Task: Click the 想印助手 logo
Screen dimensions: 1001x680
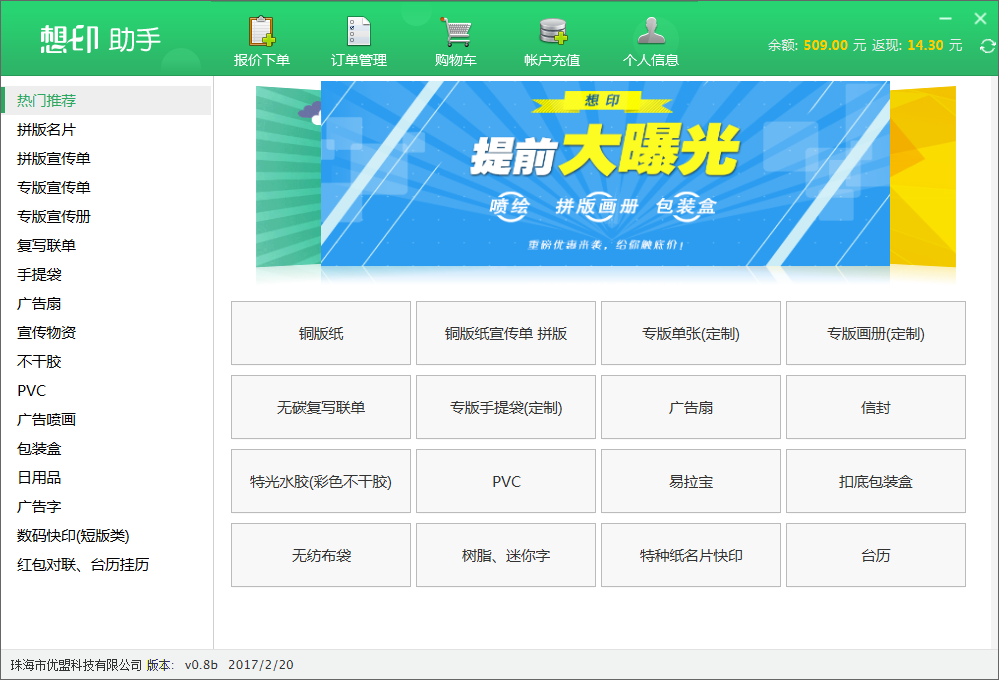Action: tap(100, 40)
